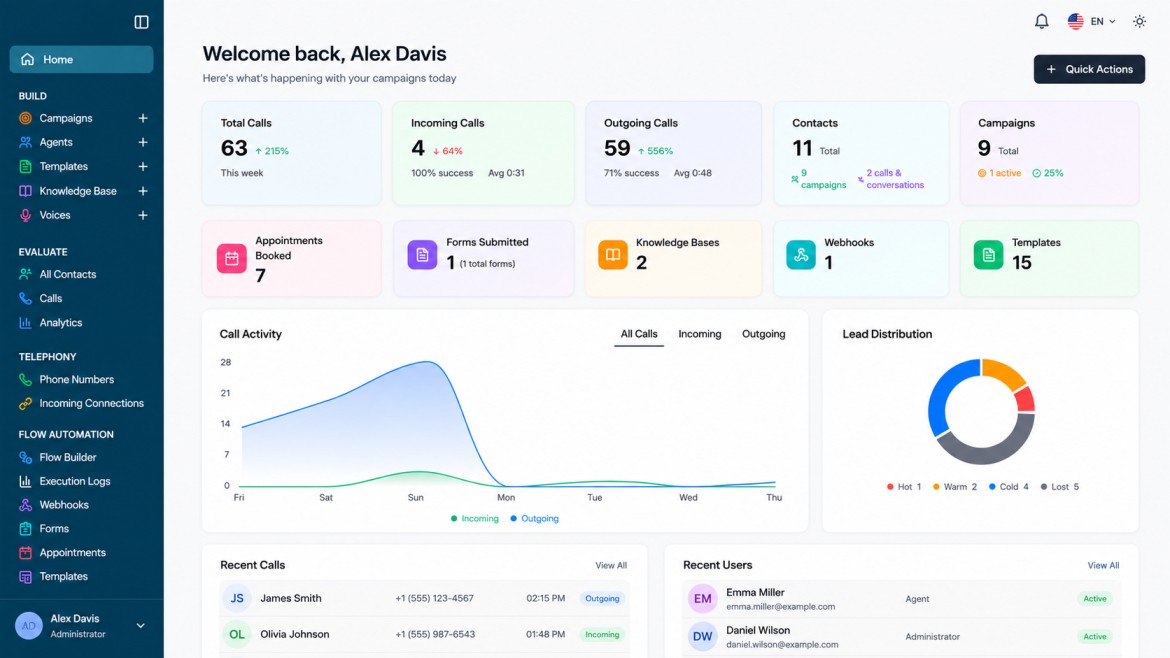1170x658 pixels.
Task: Open the EN language dropdown
Action: tap(1103, 22)
